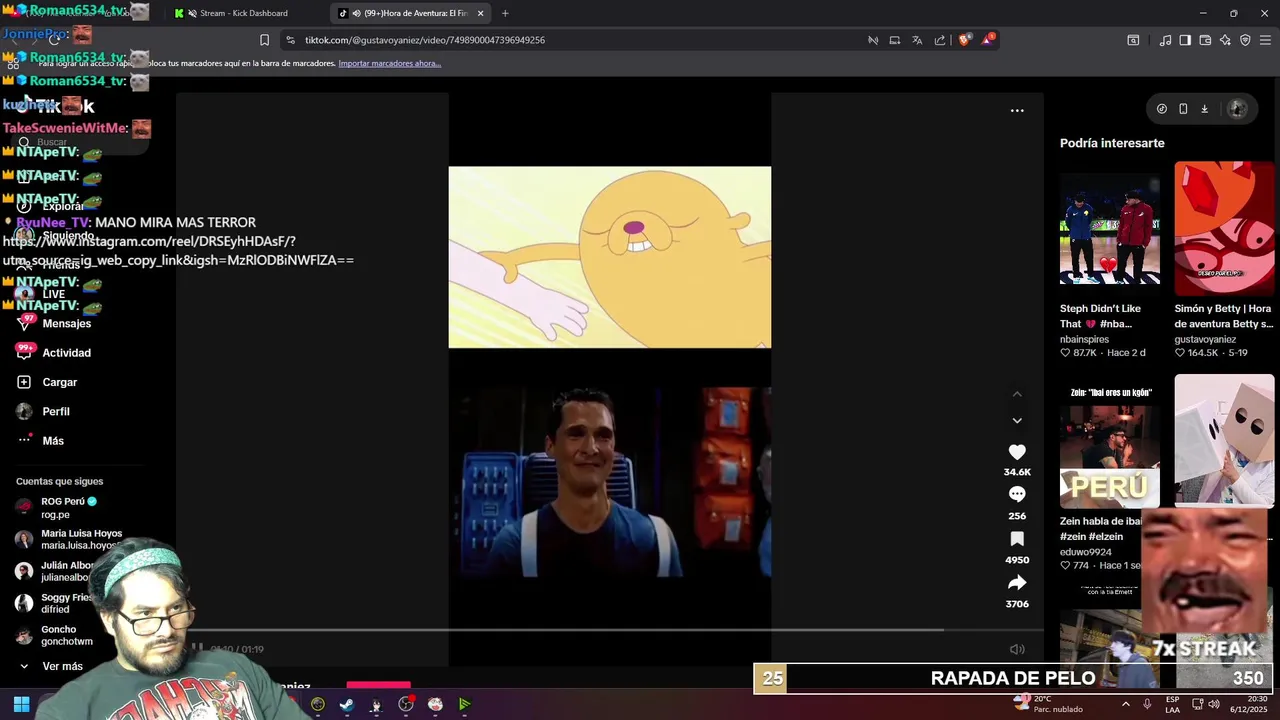Click the install/cast screen icon in address bar
The width and height of the screenshot is (1280, 720).
[x=895, y=40]
